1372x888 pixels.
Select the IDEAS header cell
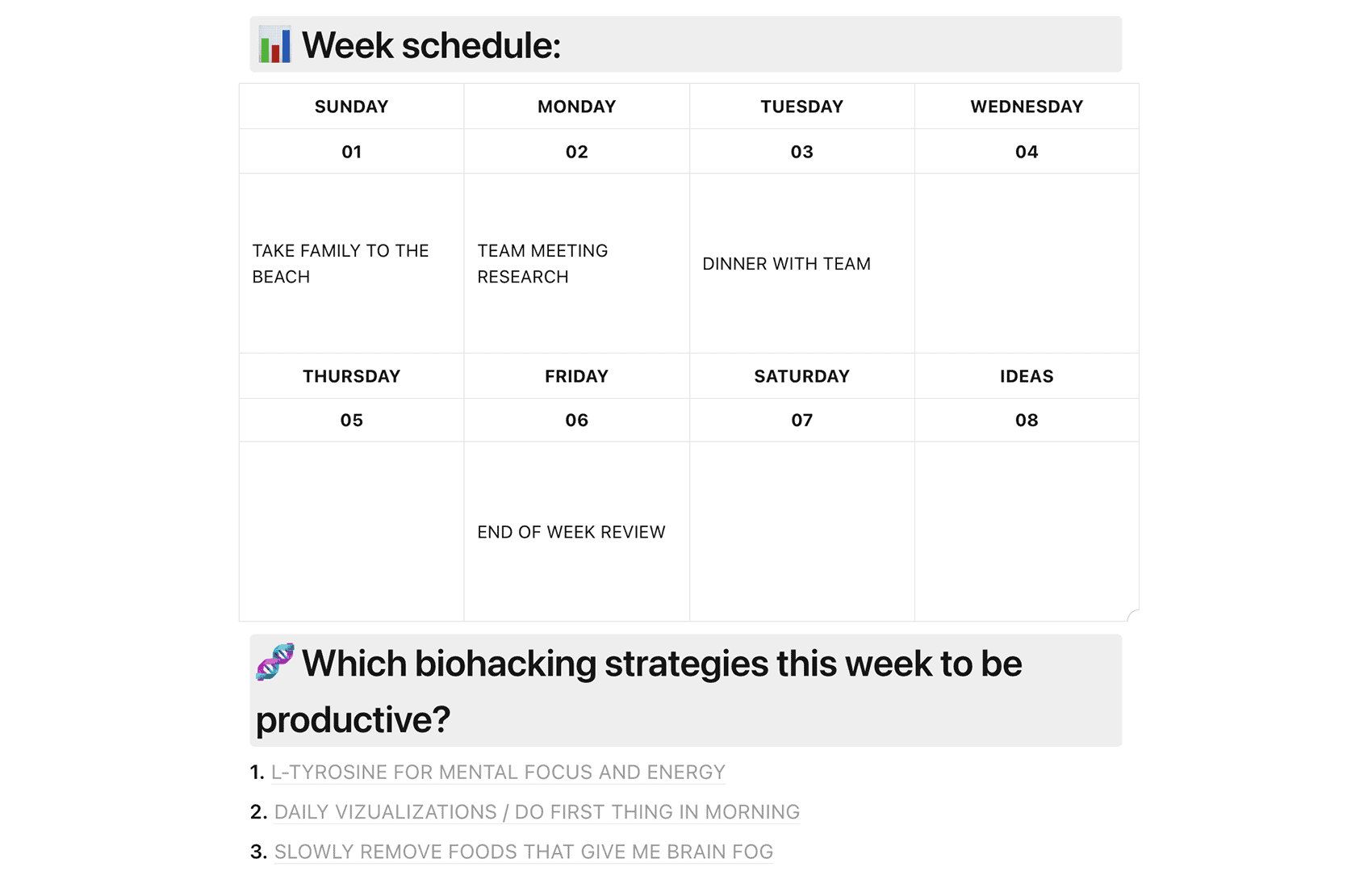pyautogui.click(x=1027, y=376)
